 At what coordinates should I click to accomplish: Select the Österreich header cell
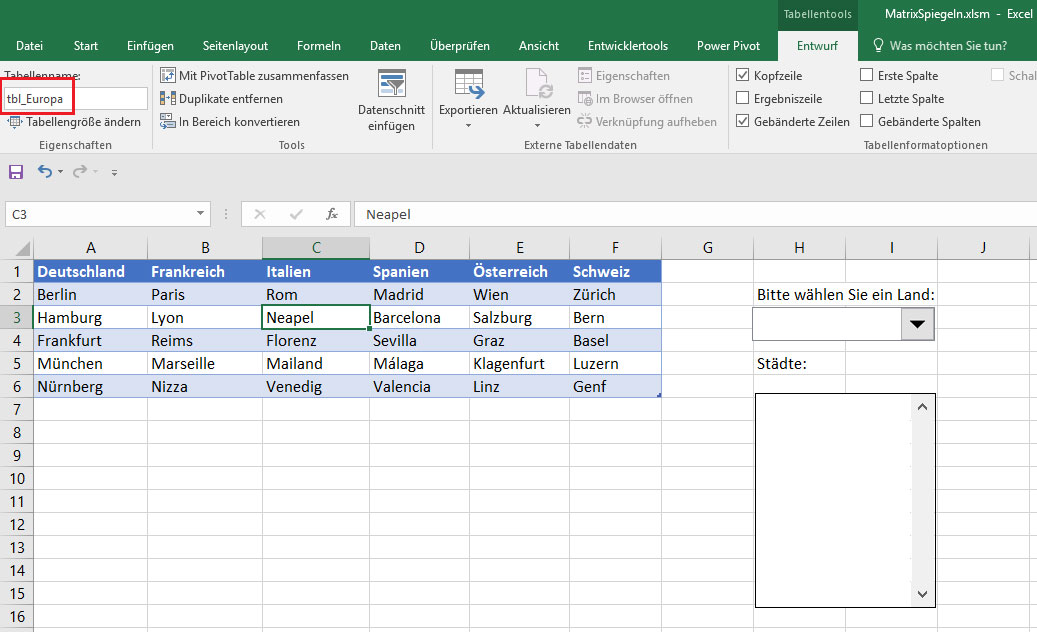click(x=519, y=271)
